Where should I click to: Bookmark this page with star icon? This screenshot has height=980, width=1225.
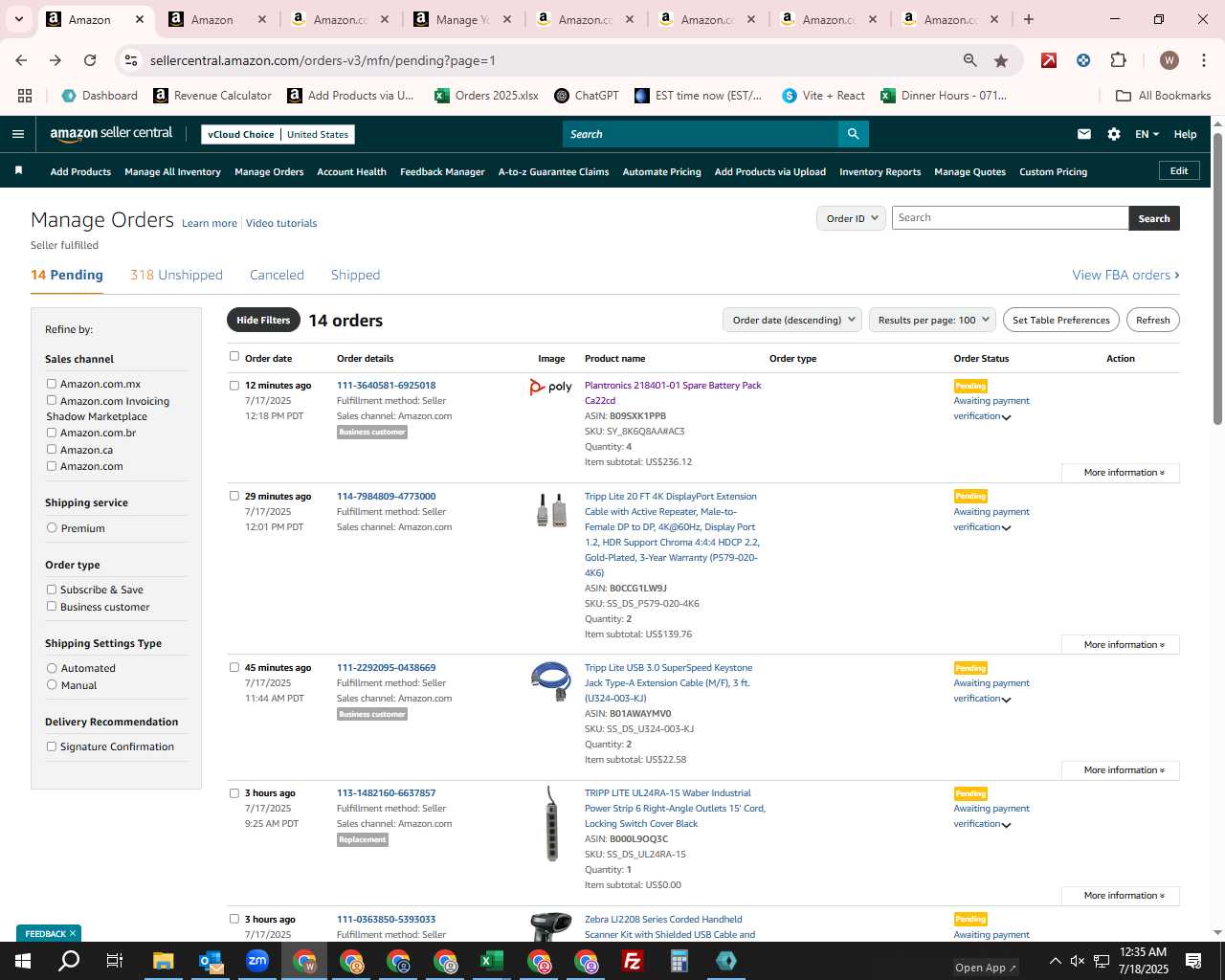point(1001,60)
